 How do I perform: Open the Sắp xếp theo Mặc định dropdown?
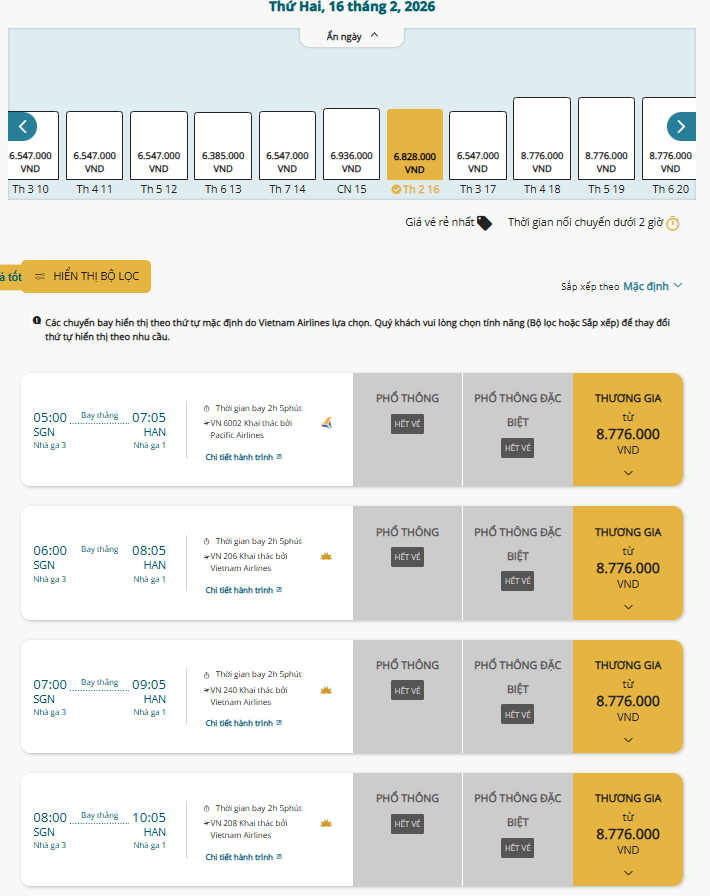click(653, 286)
